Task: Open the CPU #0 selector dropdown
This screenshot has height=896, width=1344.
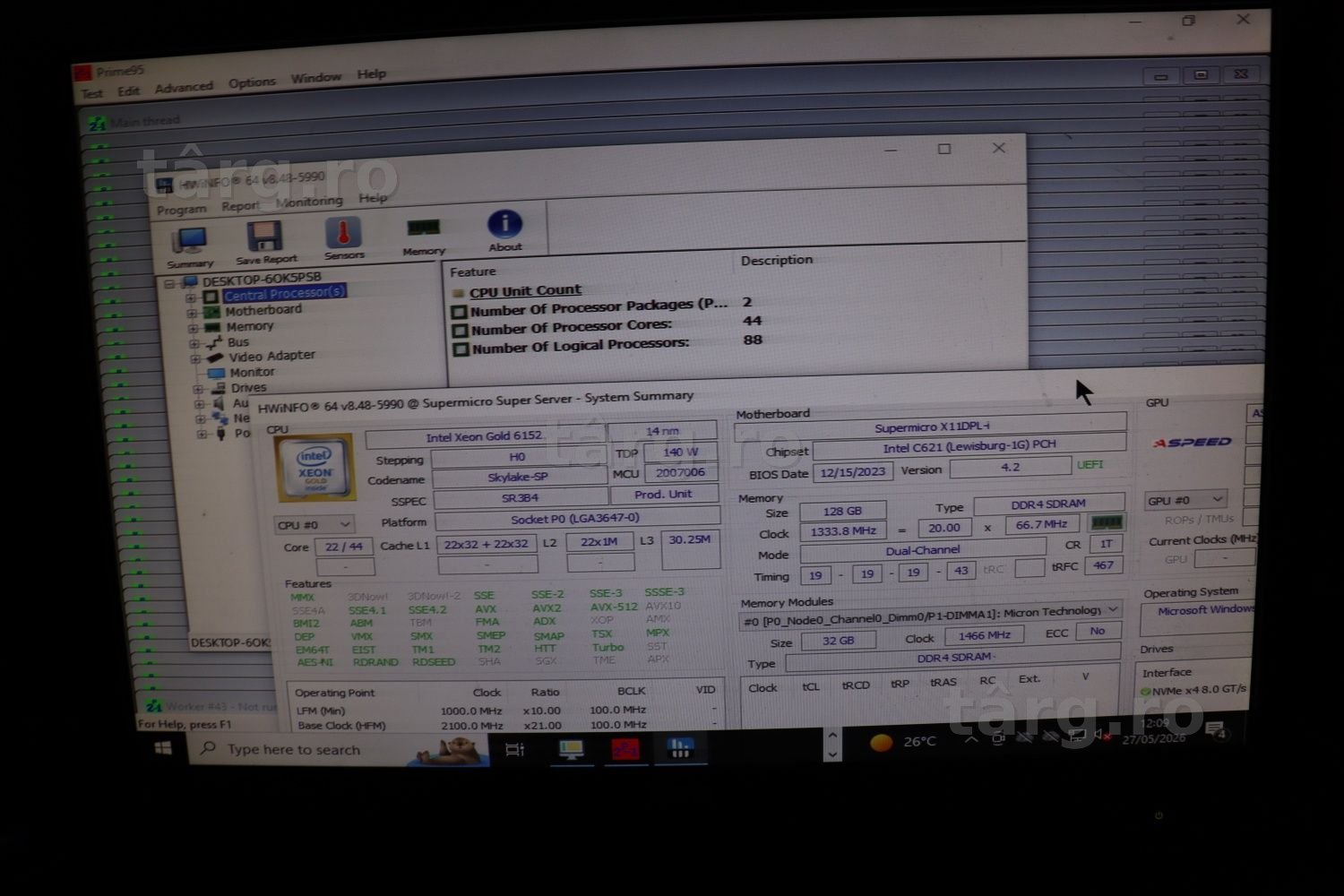Action: click(x=314, y=524)
